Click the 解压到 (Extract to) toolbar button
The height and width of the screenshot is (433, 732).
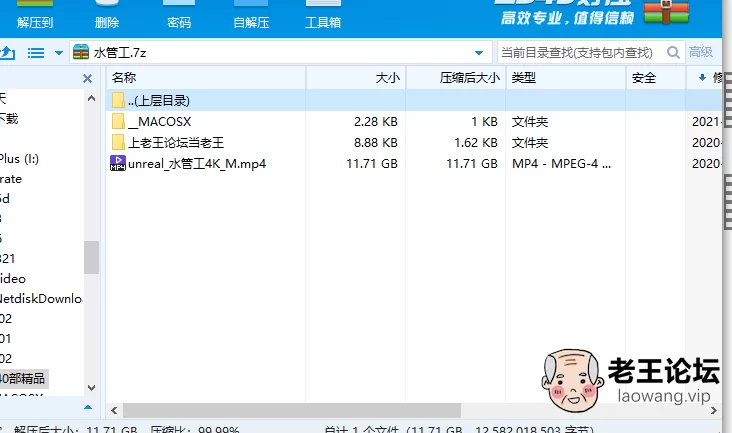[x=34, y=20]
